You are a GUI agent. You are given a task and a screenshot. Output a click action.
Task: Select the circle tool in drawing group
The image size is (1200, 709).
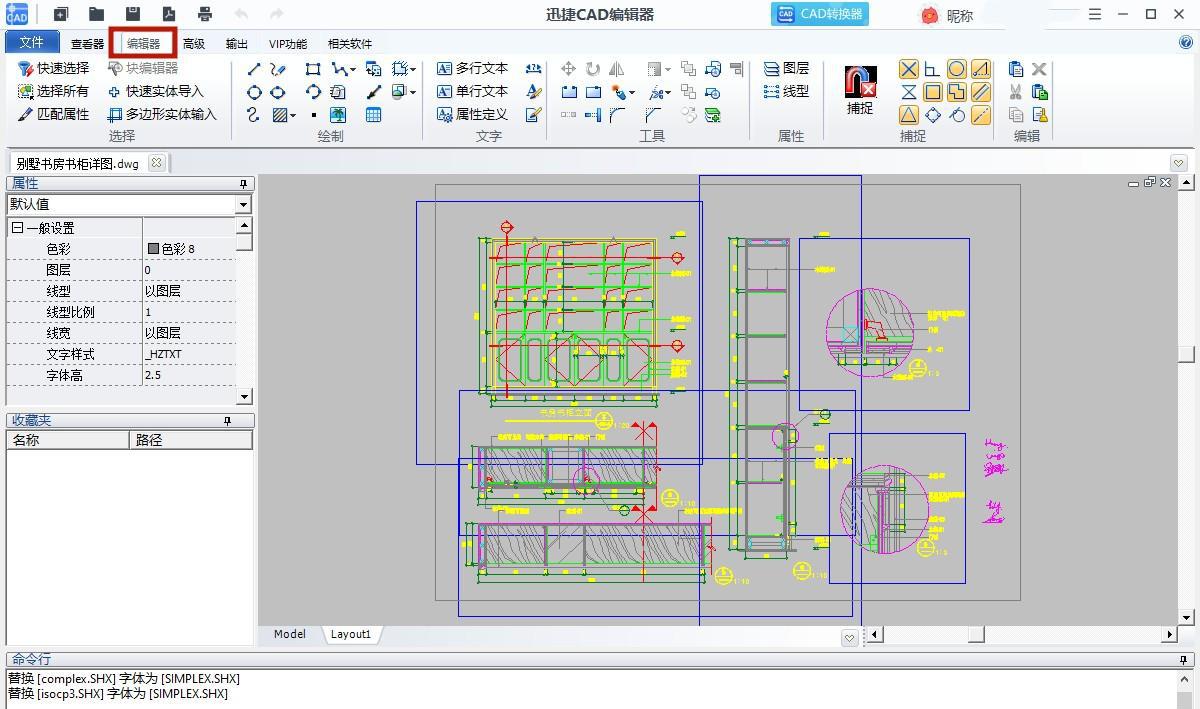254,92
